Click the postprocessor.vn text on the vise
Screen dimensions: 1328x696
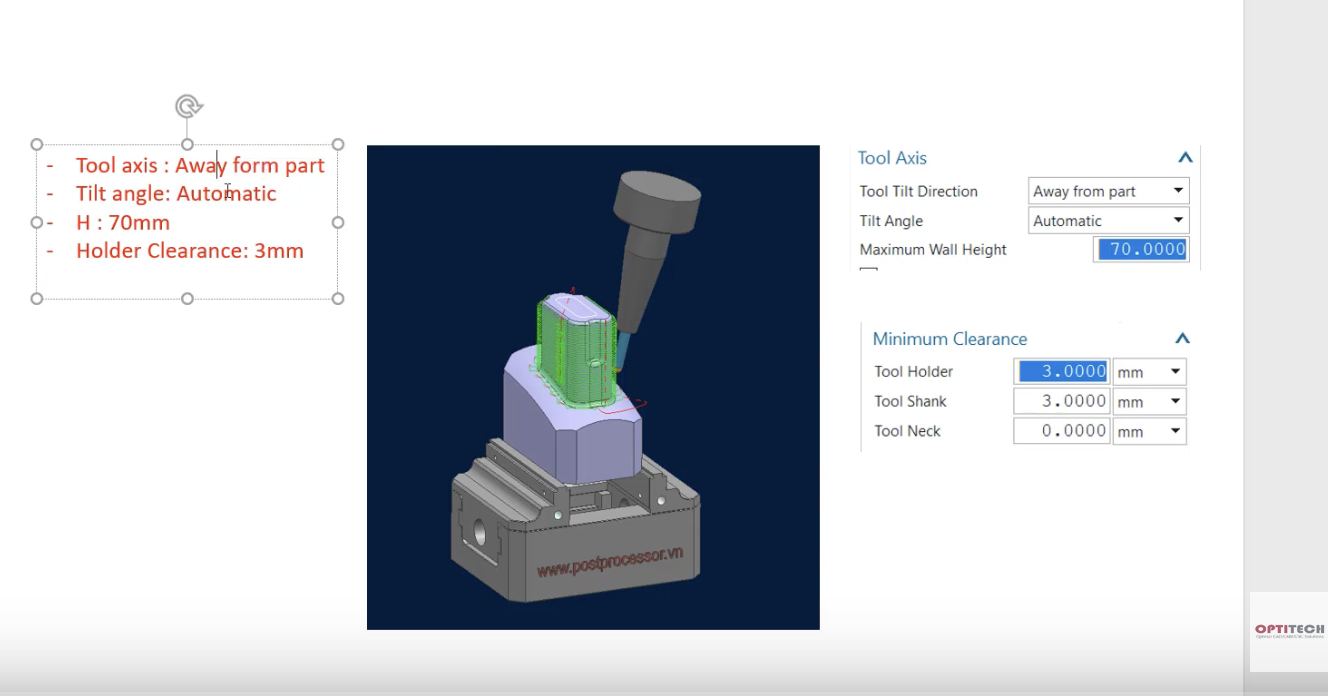click(616, 562)
